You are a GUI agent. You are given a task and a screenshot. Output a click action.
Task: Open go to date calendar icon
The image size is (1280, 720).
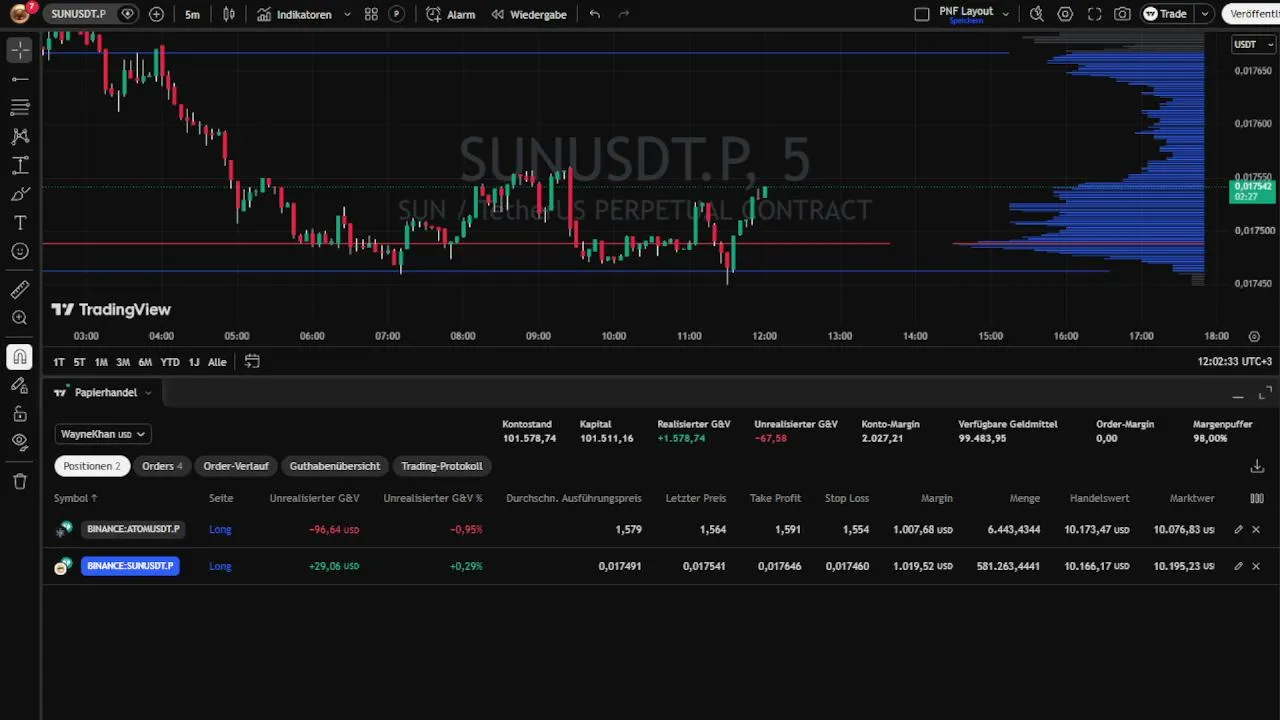[252, 362]
